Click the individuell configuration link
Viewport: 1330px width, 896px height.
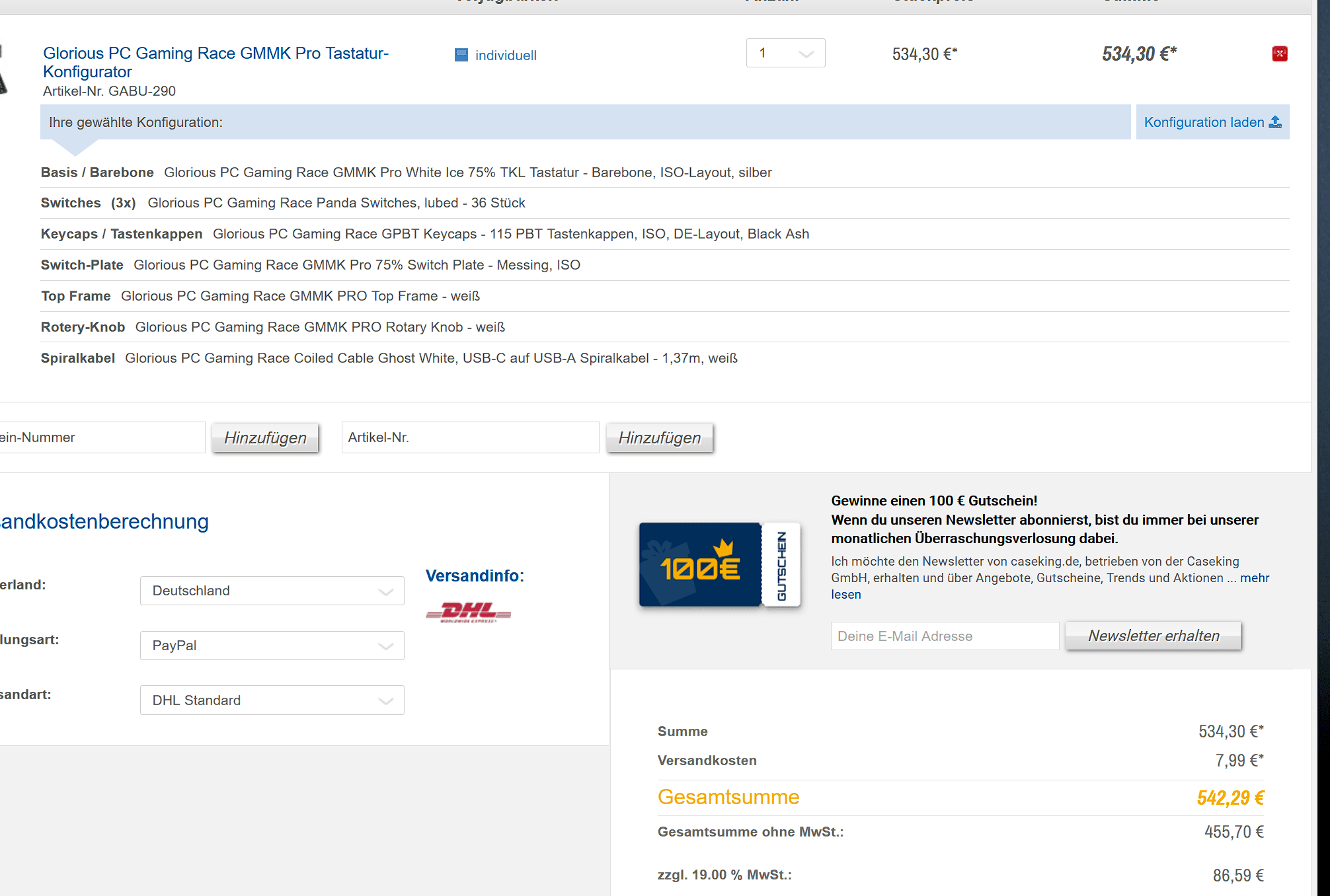506,56
